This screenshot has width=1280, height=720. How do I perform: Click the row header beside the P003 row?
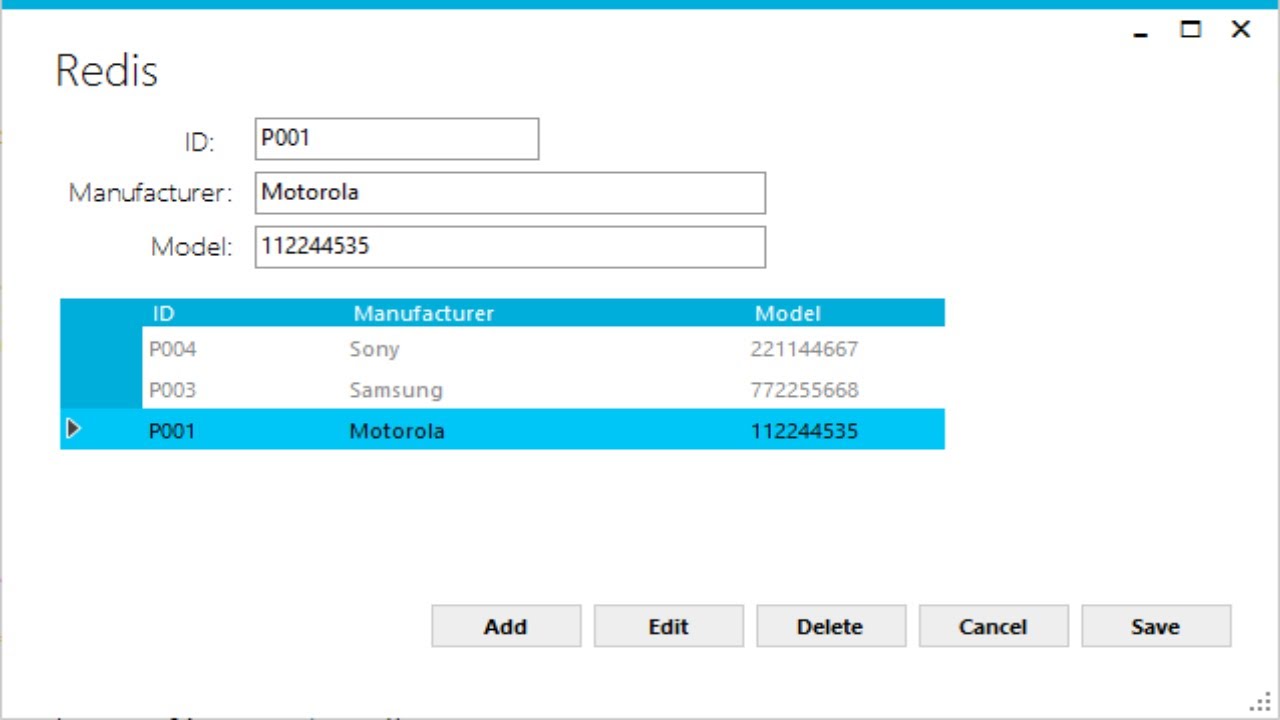click(101, 389)
